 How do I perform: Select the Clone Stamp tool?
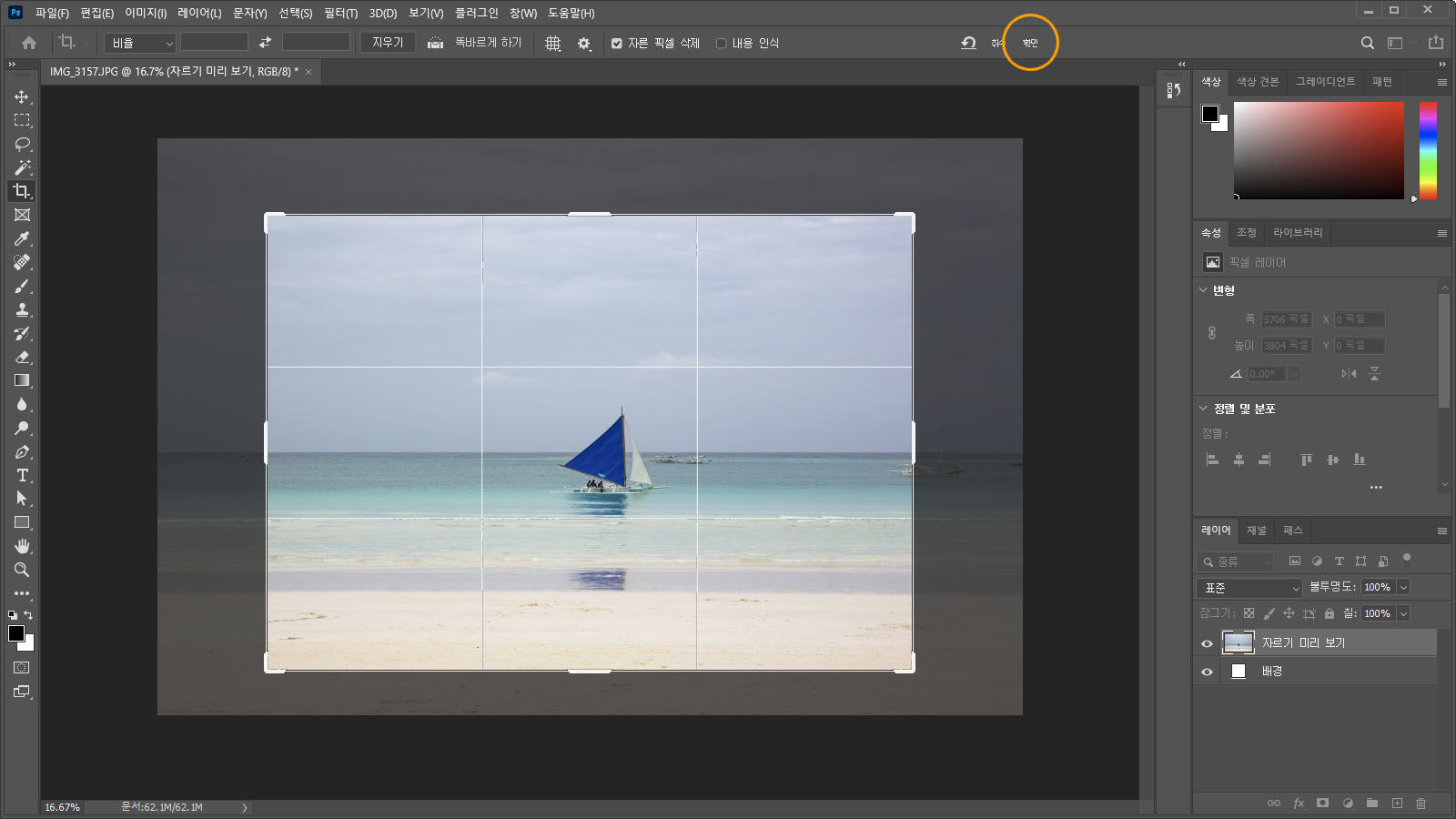click(22, 309)
